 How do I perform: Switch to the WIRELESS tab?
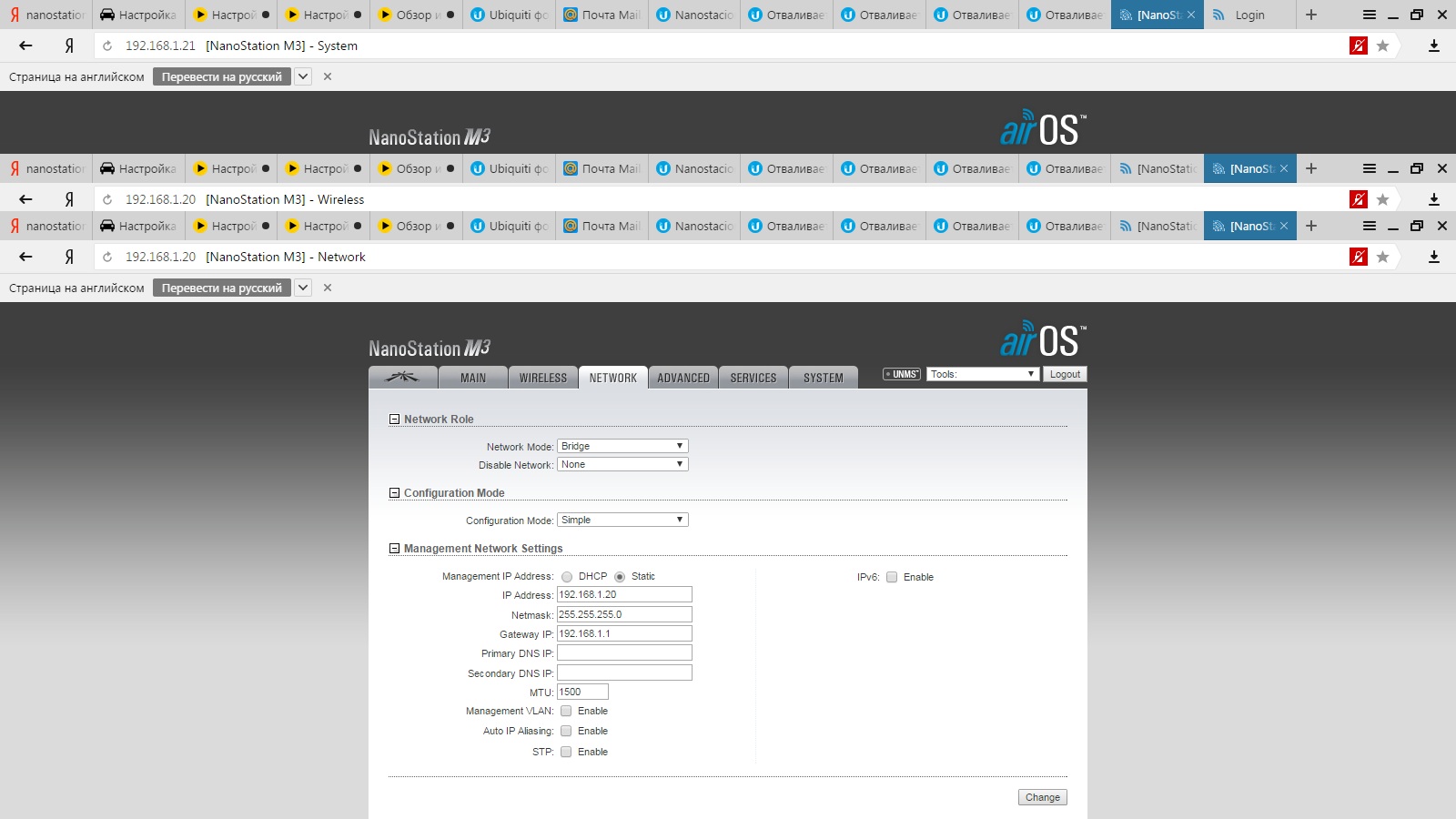point(543,378)
